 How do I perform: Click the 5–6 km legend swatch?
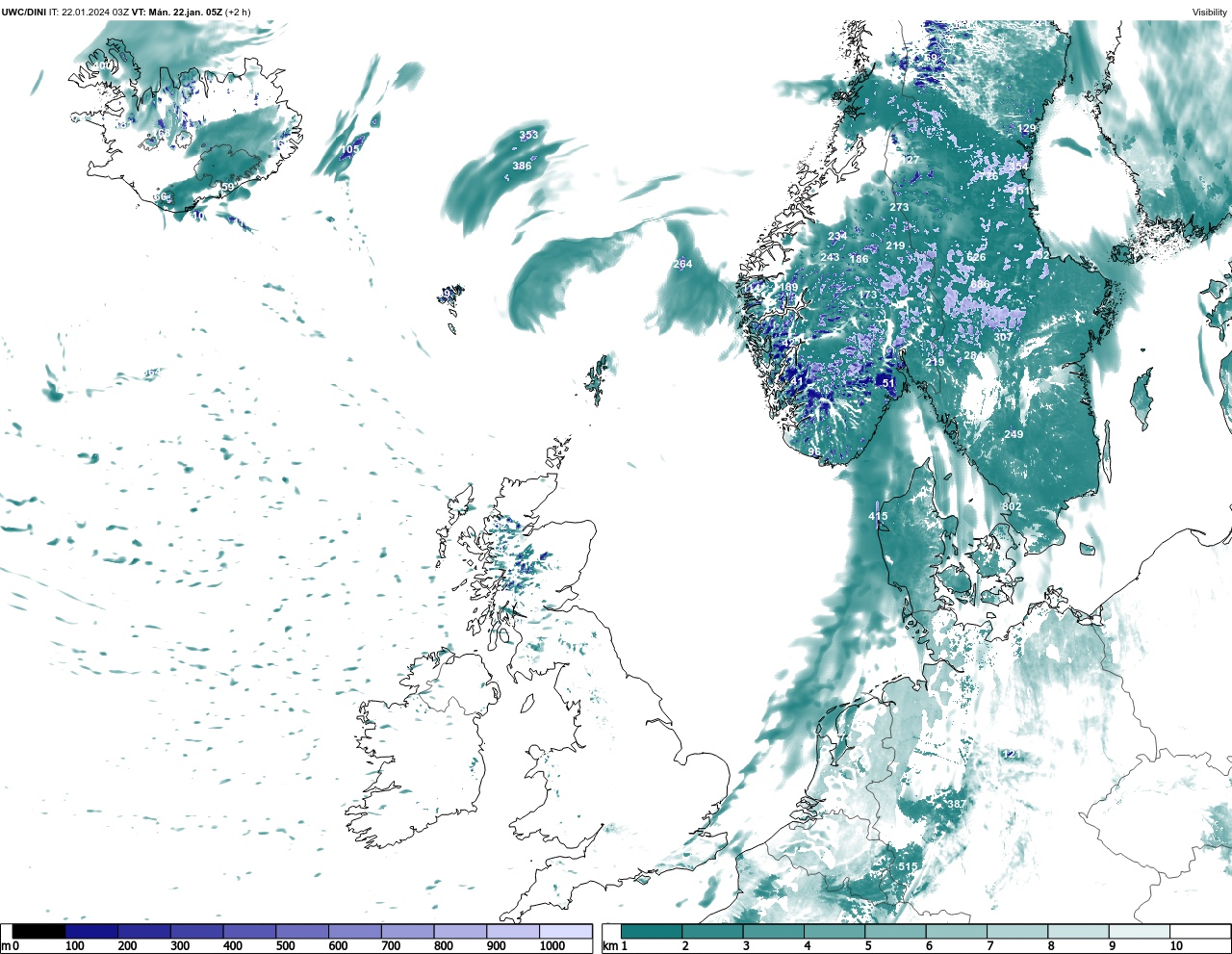(x=895, y=931)
